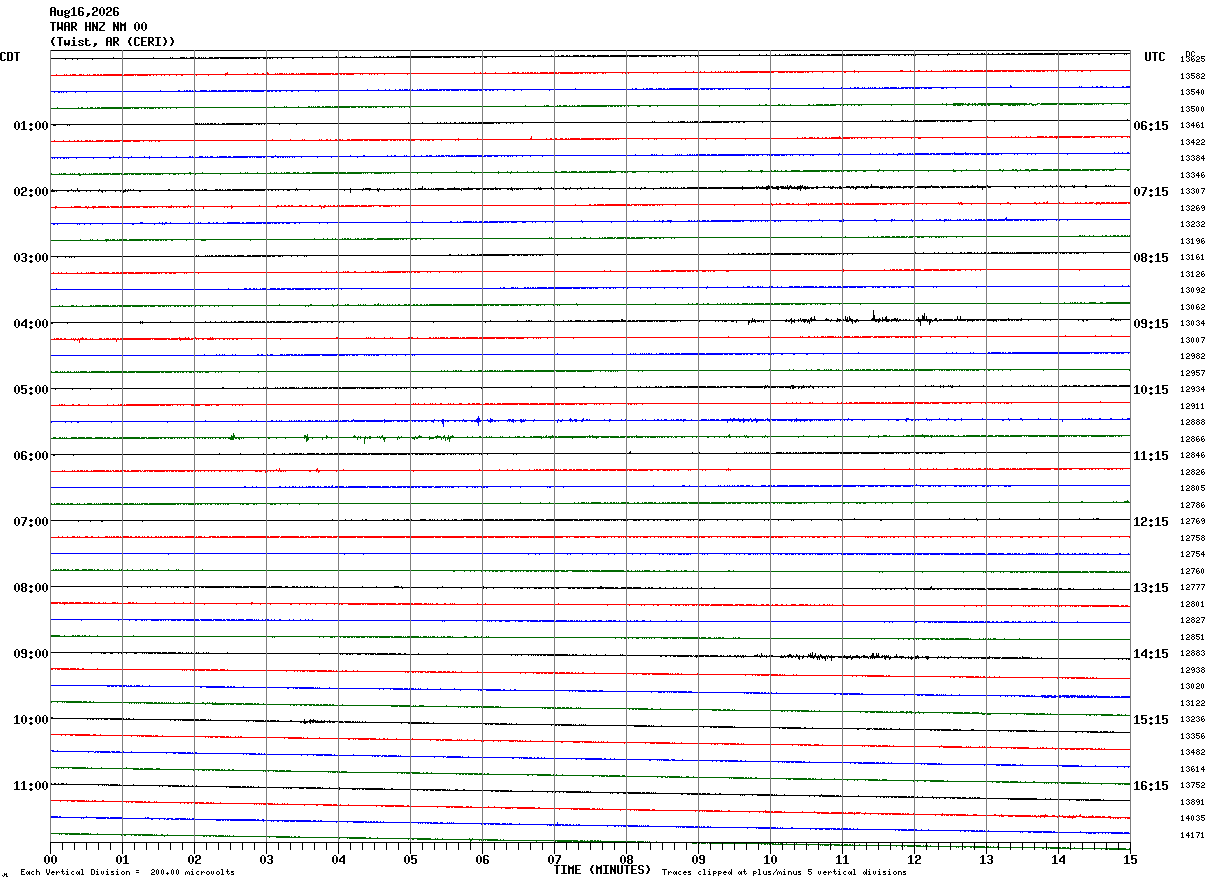Click the Traces clipped footnote text
Viewport: 1210px width, 886px height.
[x=784, y=873]
